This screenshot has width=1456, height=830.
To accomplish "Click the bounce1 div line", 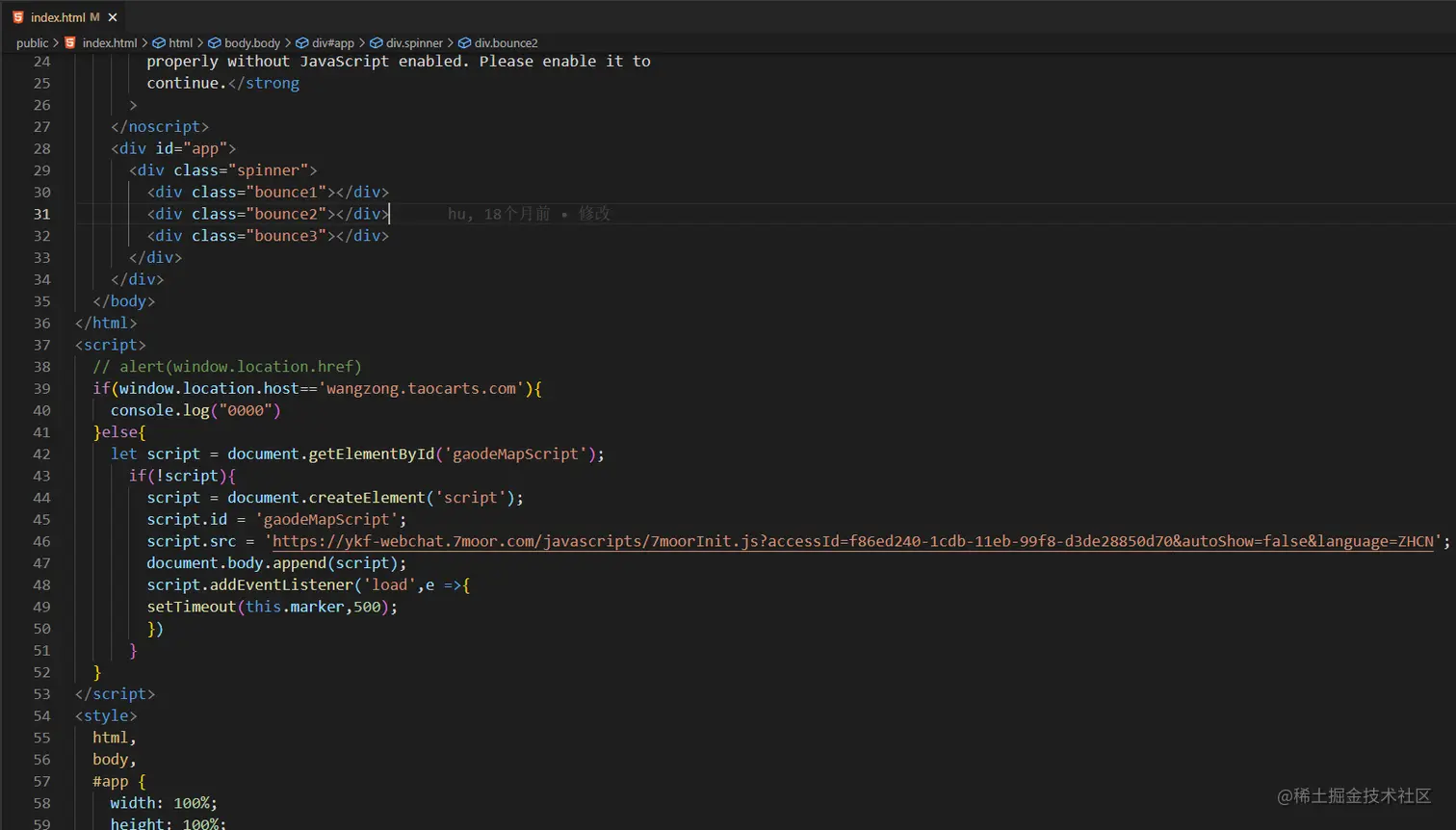I will [x=268, y=192].
